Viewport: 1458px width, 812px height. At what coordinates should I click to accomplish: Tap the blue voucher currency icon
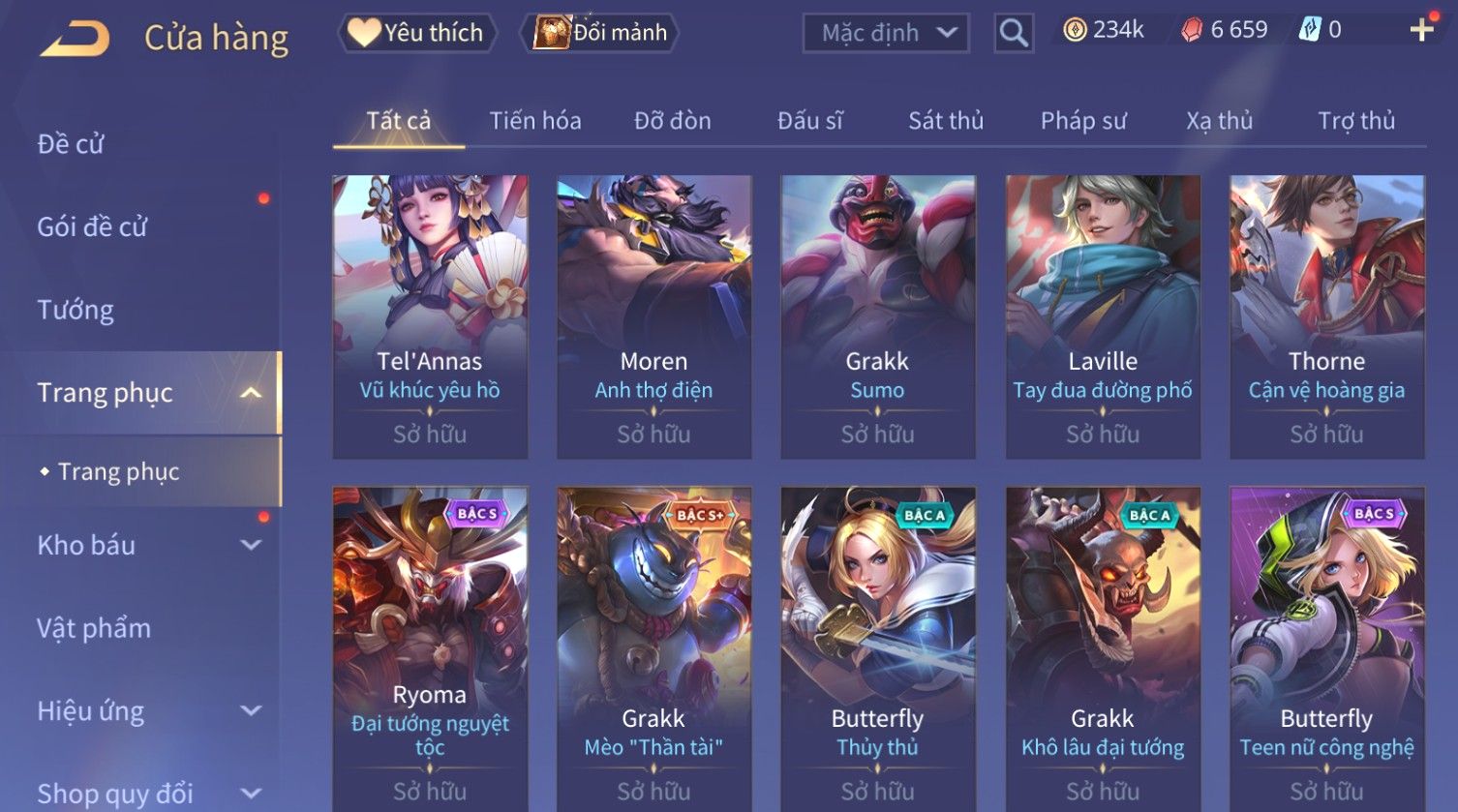(x=1309, y=30)
